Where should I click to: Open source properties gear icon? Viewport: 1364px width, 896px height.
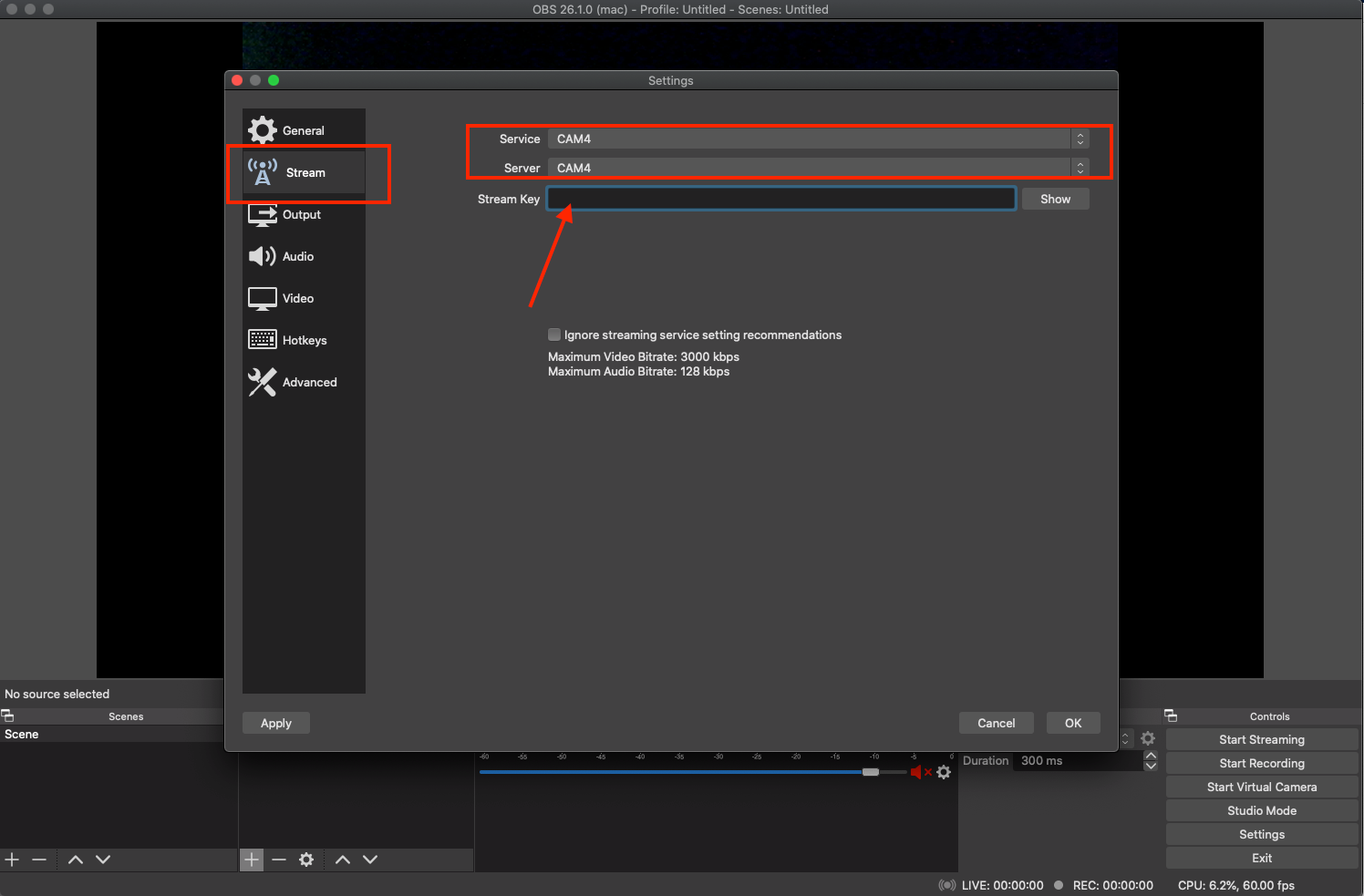(306, 860)
